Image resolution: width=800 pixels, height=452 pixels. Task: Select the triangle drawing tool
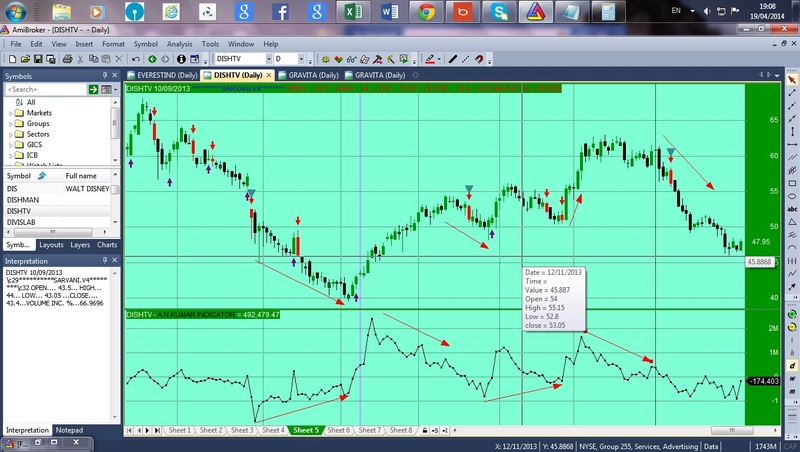[792, 222]
